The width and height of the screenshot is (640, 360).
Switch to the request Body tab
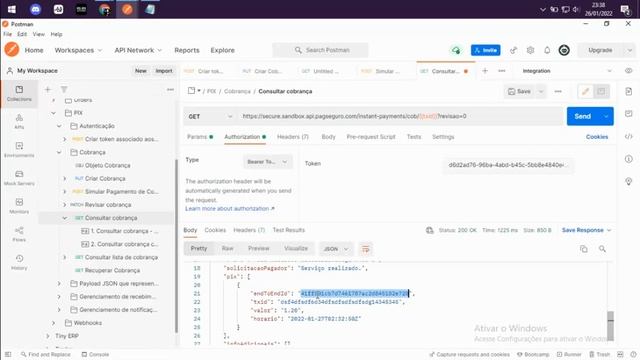(328, 137)
